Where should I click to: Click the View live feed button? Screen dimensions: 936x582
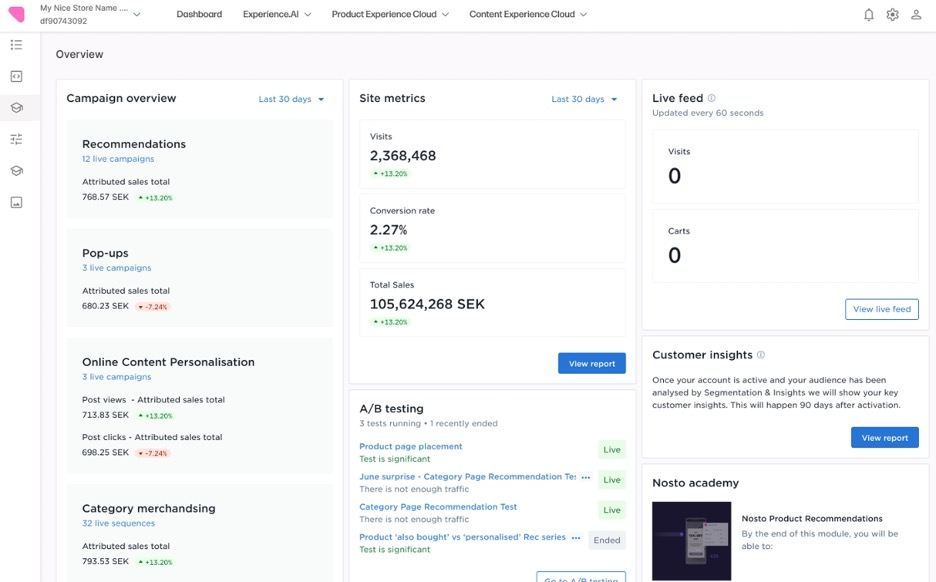pyautogui.click(x=881, y=309)
